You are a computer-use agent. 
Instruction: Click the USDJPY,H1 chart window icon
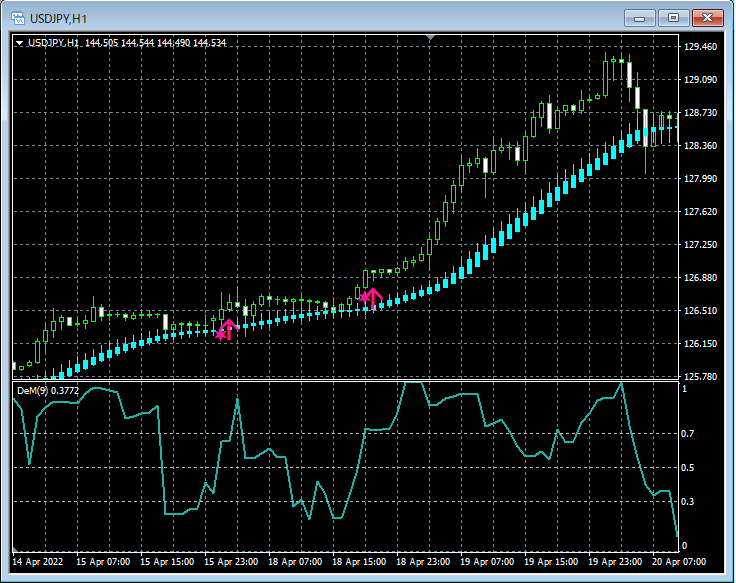(18, 18)
